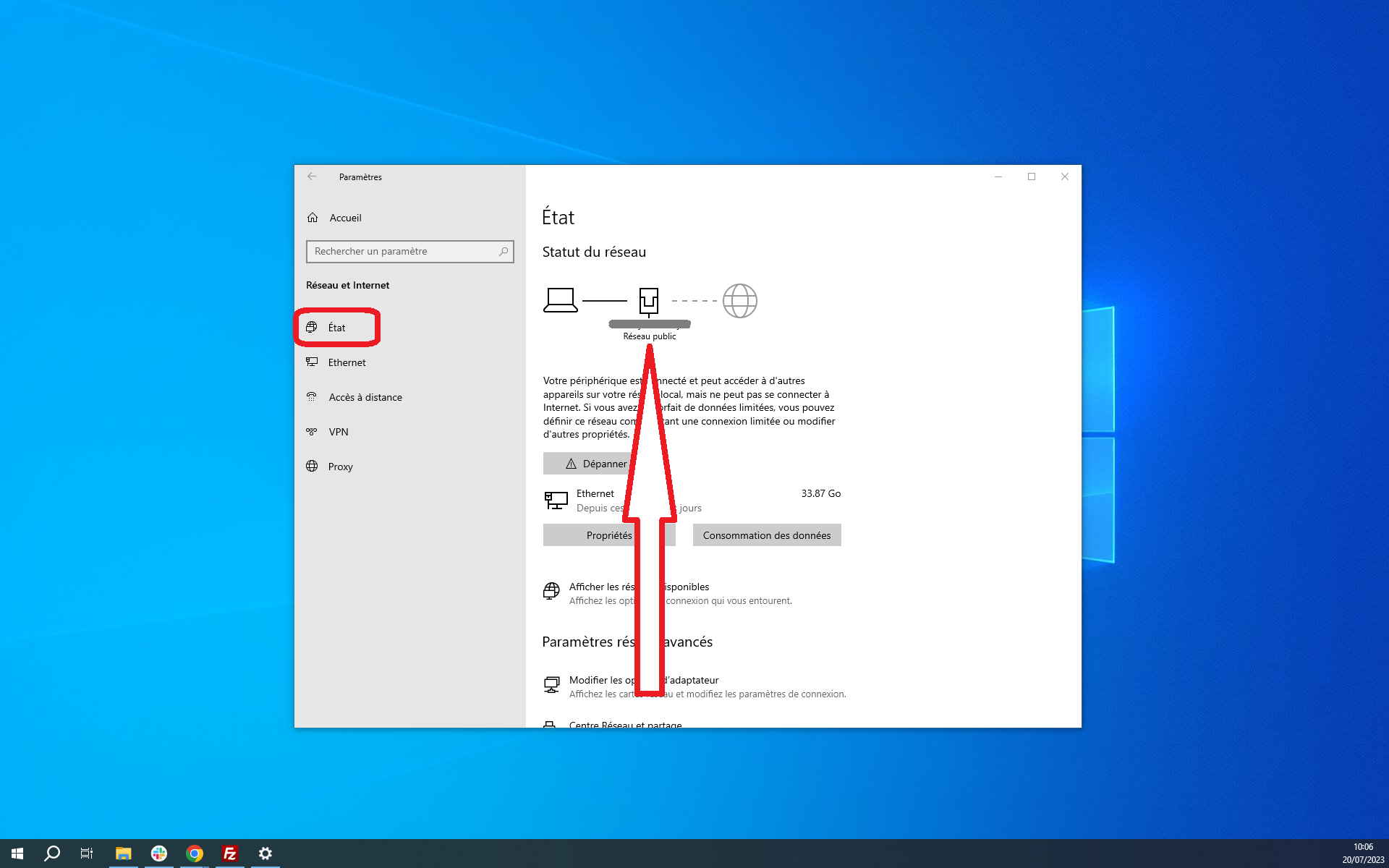Open Consommation des données
The width and height of the screenshot is (1389, 868).
tap(766, 535)
